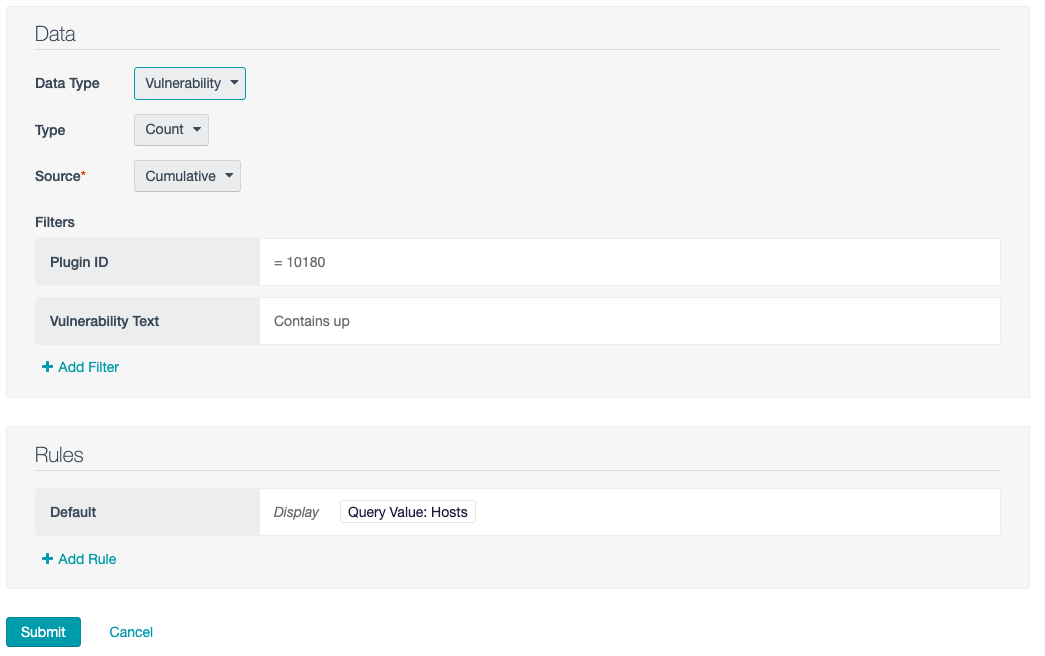Viewport: 1045px width, 656px height.
Task: Select the Plugin ID filter label
Action: tap(79, 262)
